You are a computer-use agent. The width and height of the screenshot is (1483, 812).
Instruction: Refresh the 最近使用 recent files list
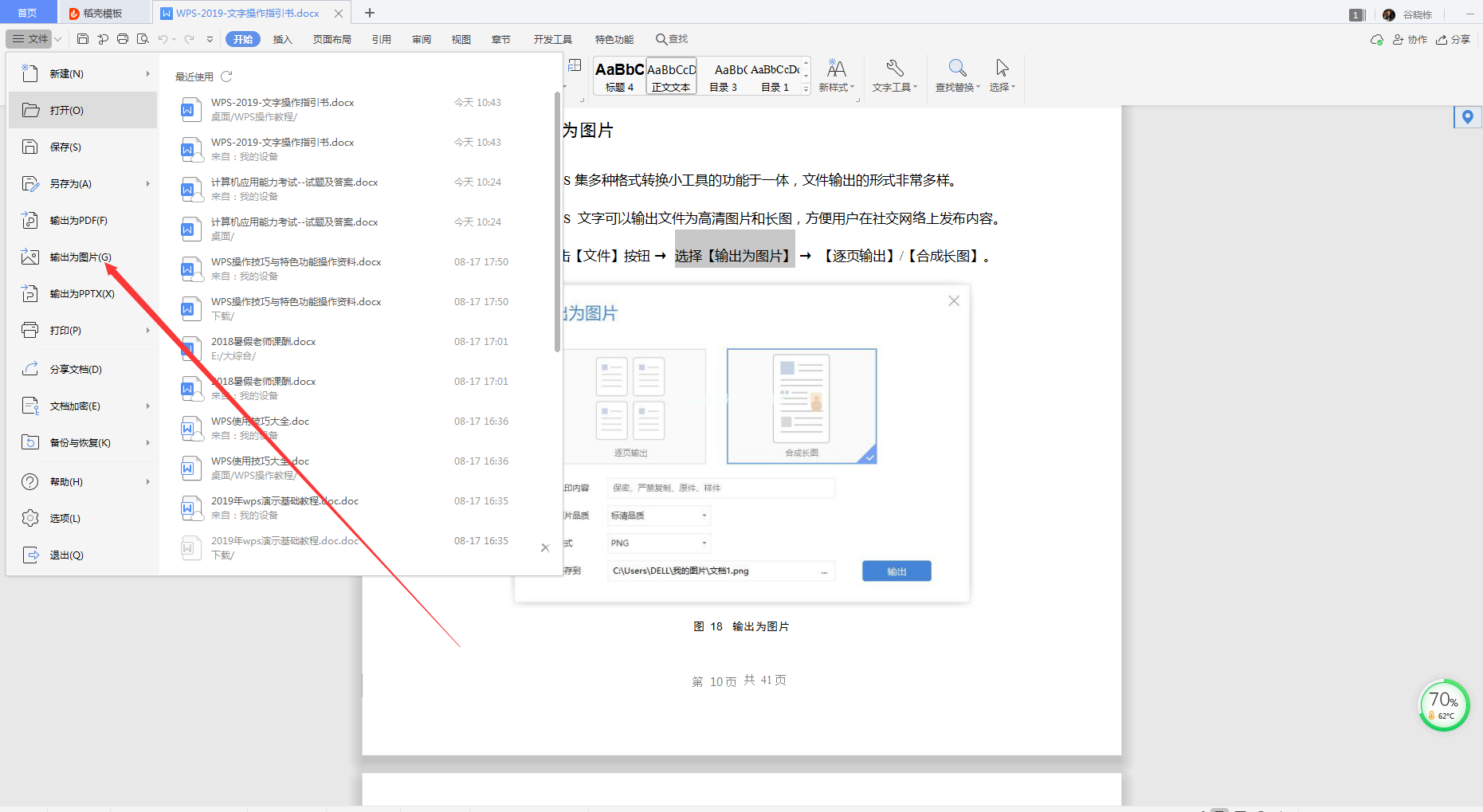click(226, 76)
